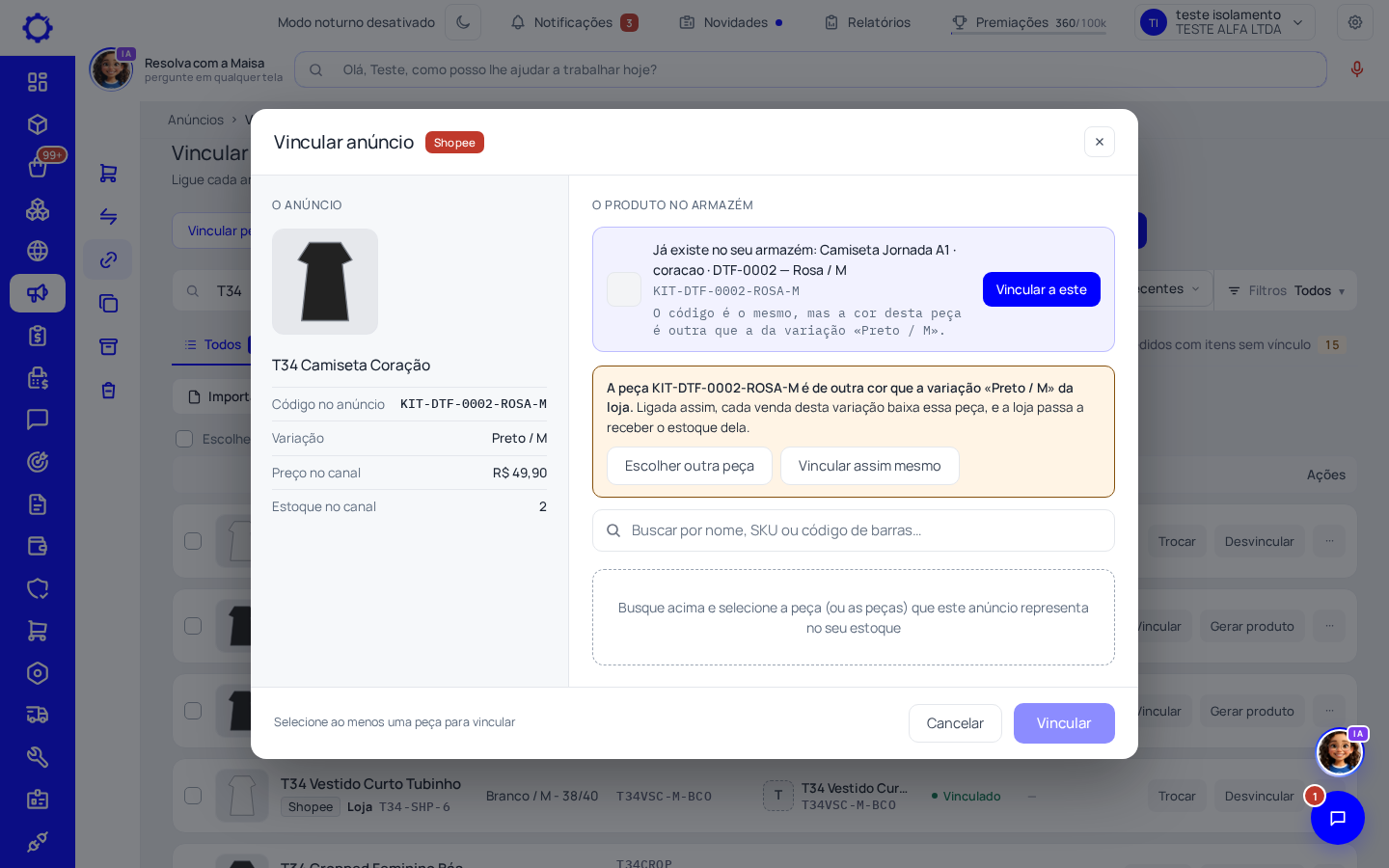Click Trocar on the Vestido Curto Tubinho row

[x=1177, y=796]
